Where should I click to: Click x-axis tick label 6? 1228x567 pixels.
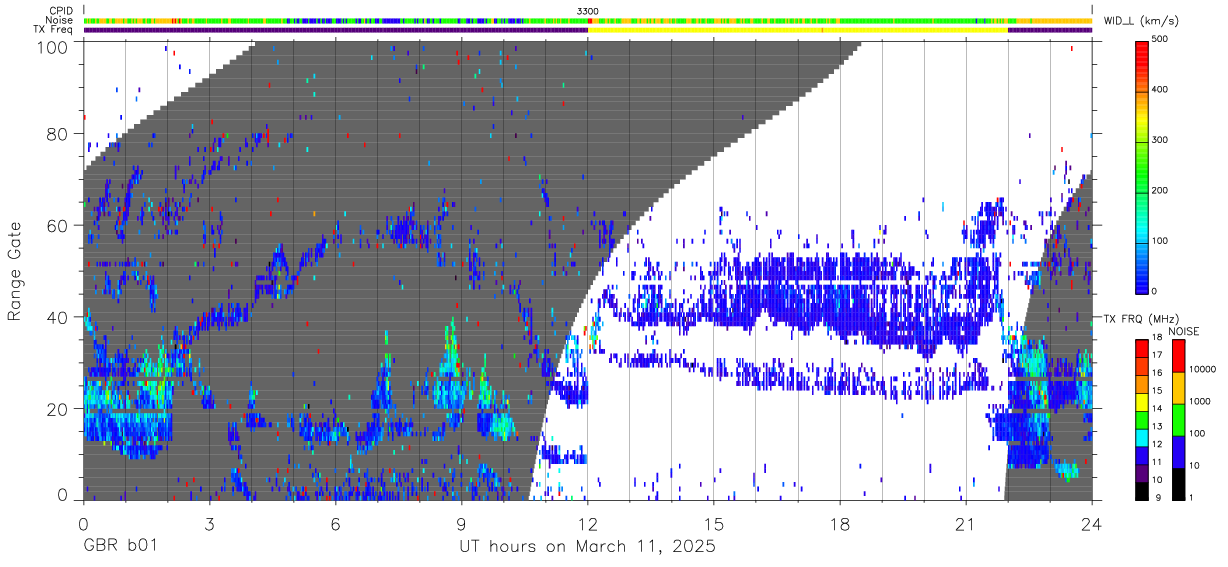(335, 523)
